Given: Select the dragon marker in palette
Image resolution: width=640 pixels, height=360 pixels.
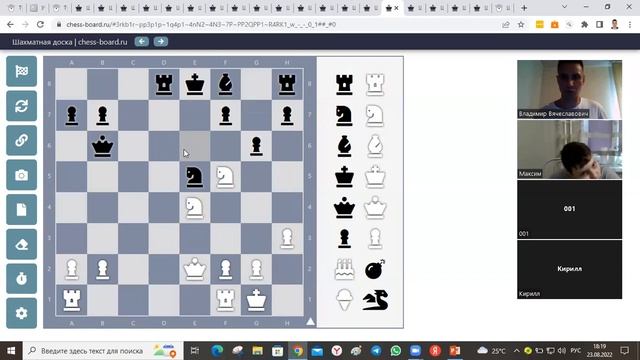Looking at the screenshot, I should (x=375, y=300).
